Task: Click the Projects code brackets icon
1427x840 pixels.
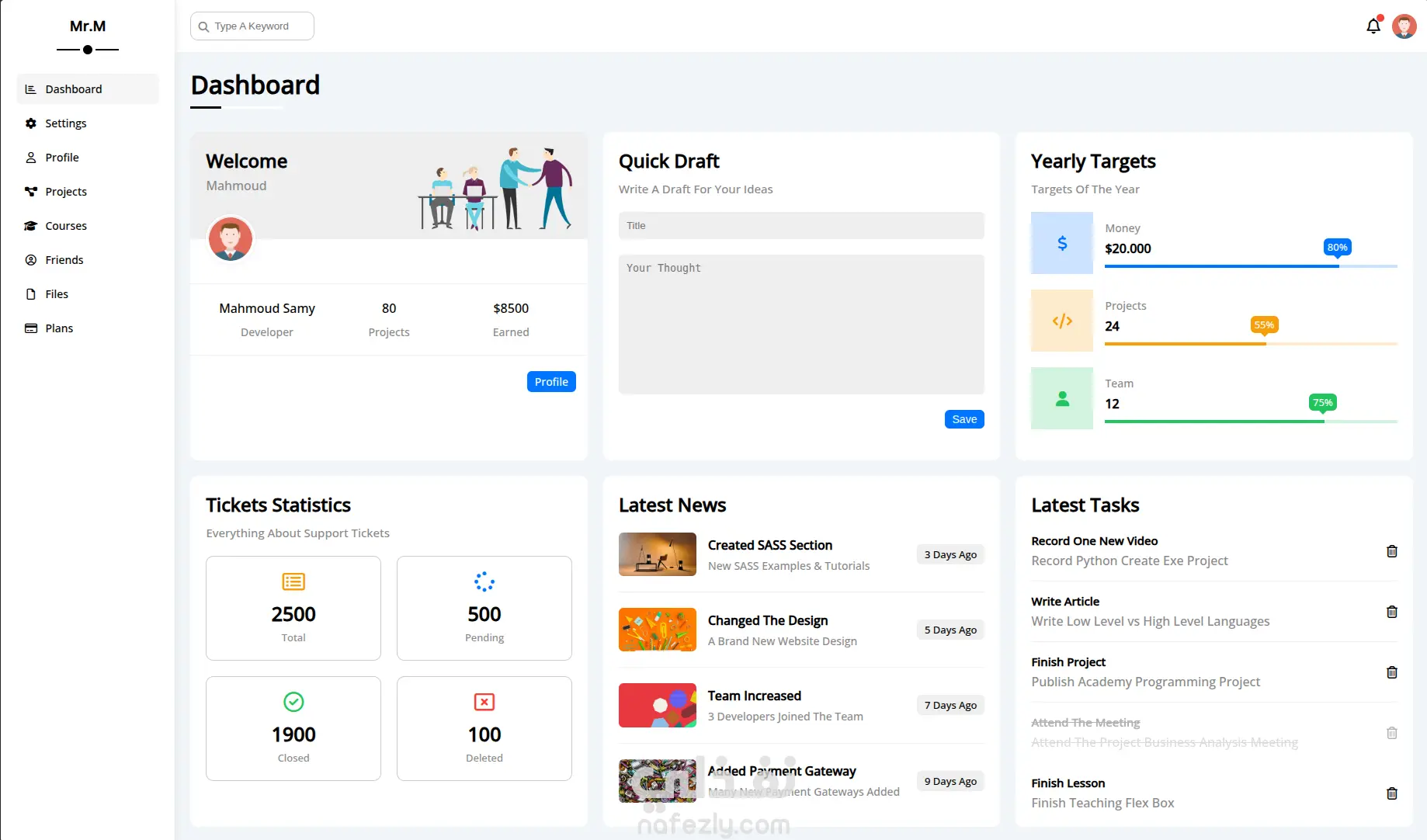Action: (x=1062, y=321)
